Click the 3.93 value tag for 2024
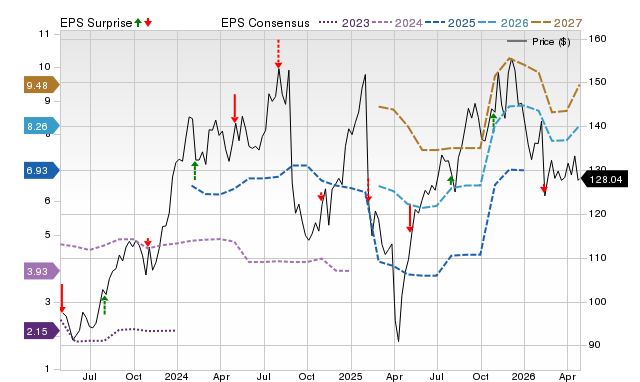640x382 pixels. point(42,271)
